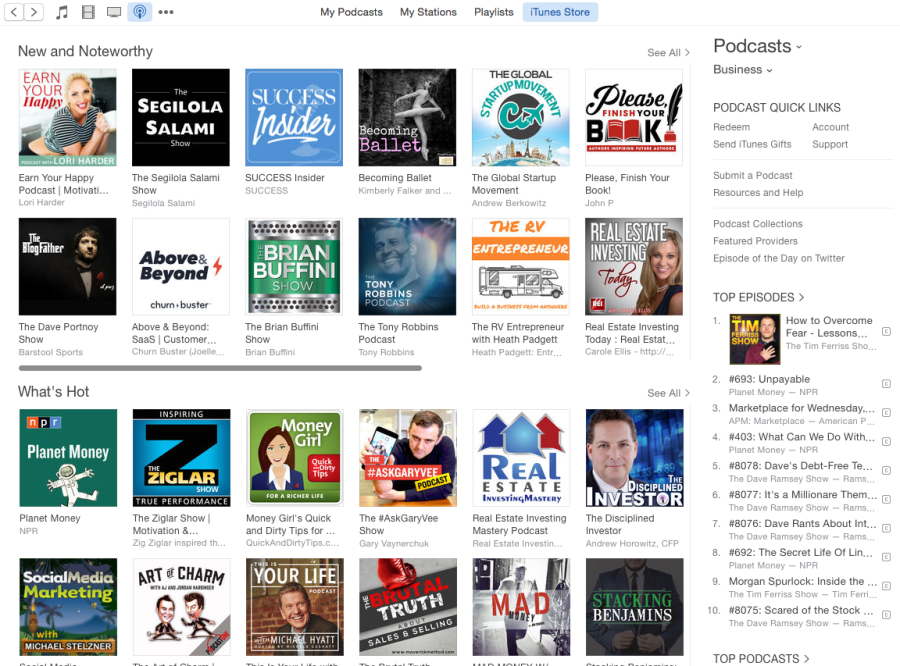Viewport: 900px width, 666px height.
Task: Click clean badge beside Morgan Spurlock episode
Action: pos(886,586)
